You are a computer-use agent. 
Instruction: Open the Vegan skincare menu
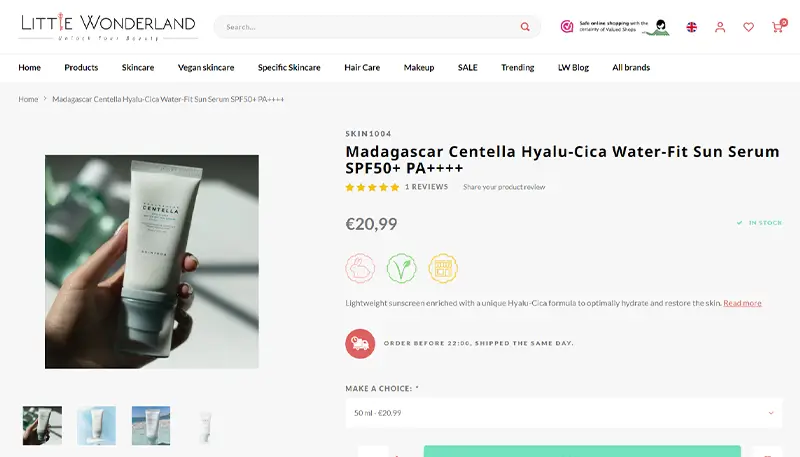tap(206, 67)
